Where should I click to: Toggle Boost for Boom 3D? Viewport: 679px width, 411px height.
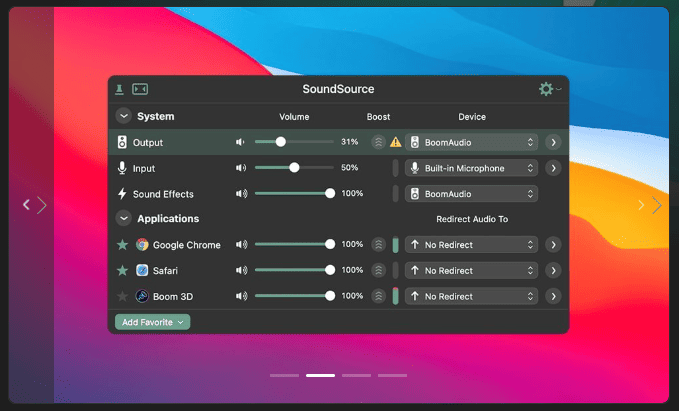378,296
